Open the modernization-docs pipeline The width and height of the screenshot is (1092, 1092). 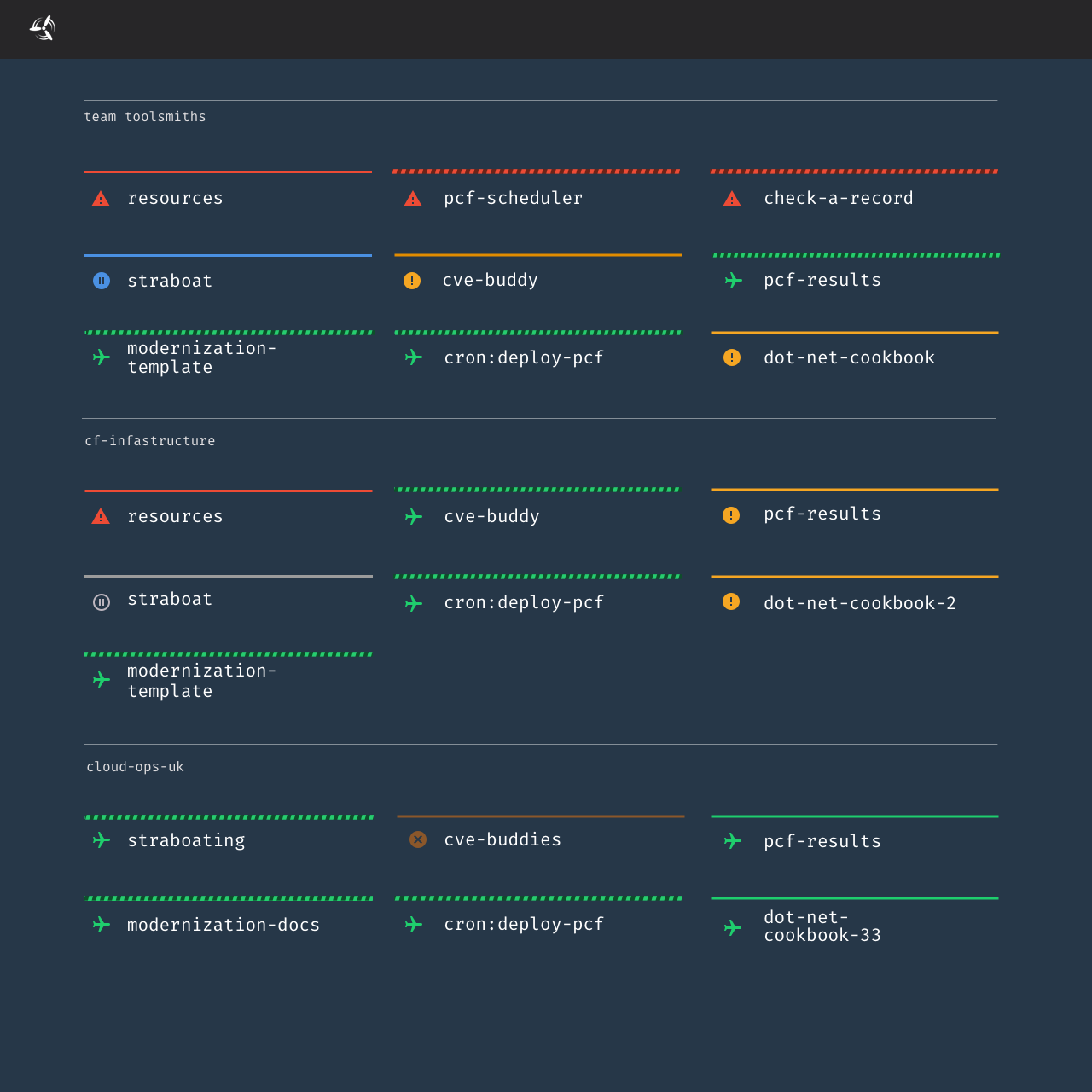tap(224, 925)
